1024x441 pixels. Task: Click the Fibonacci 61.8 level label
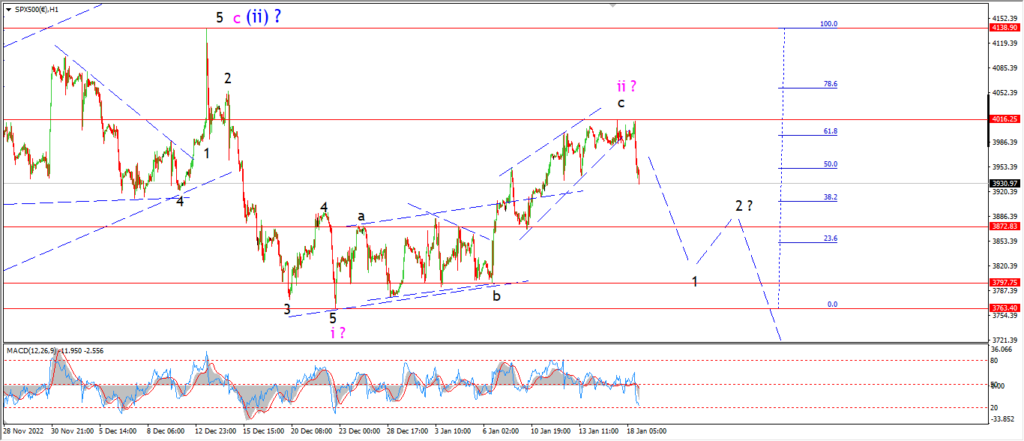click(x=831, y=131)
